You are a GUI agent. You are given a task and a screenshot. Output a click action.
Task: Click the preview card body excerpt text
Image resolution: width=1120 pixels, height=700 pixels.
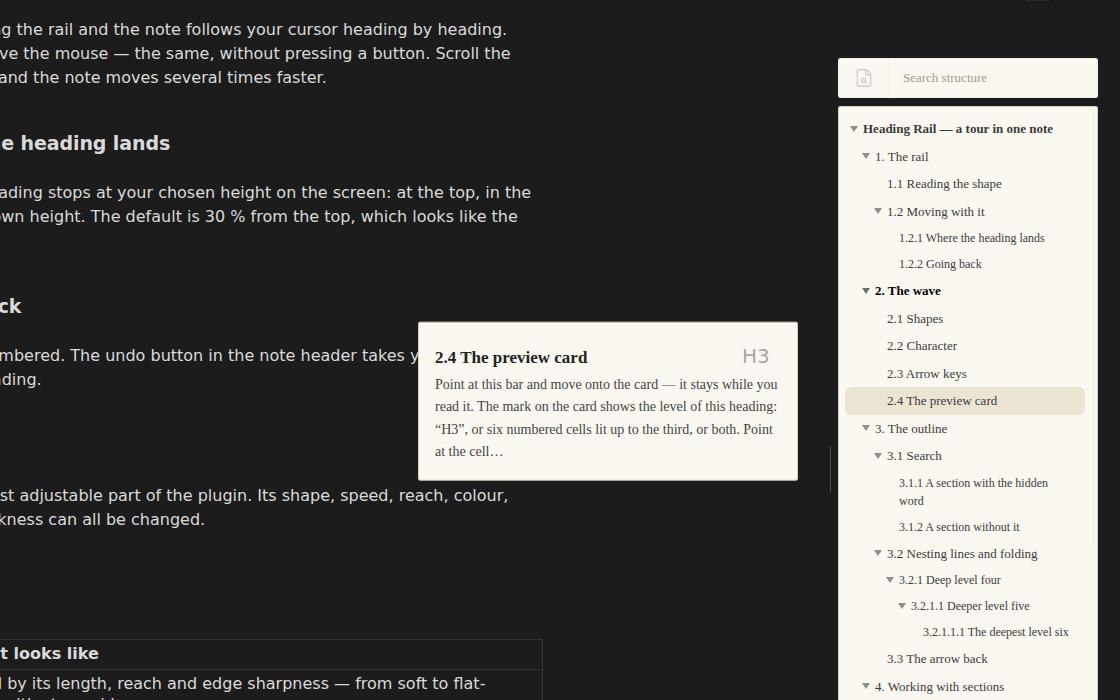click(606, 418)
